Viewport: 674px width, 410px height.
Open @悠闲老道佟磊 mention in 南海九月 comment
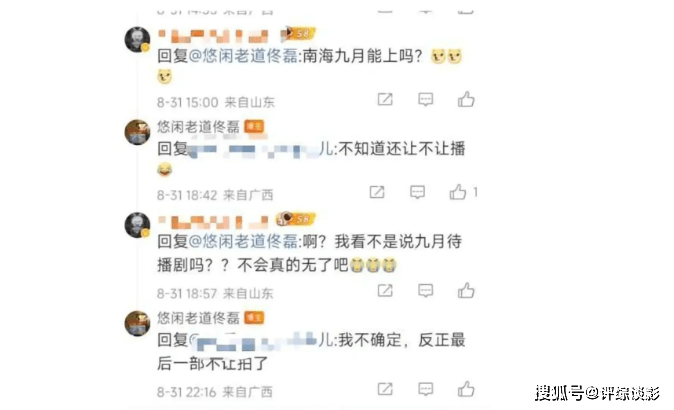click(x=243, y=56)
